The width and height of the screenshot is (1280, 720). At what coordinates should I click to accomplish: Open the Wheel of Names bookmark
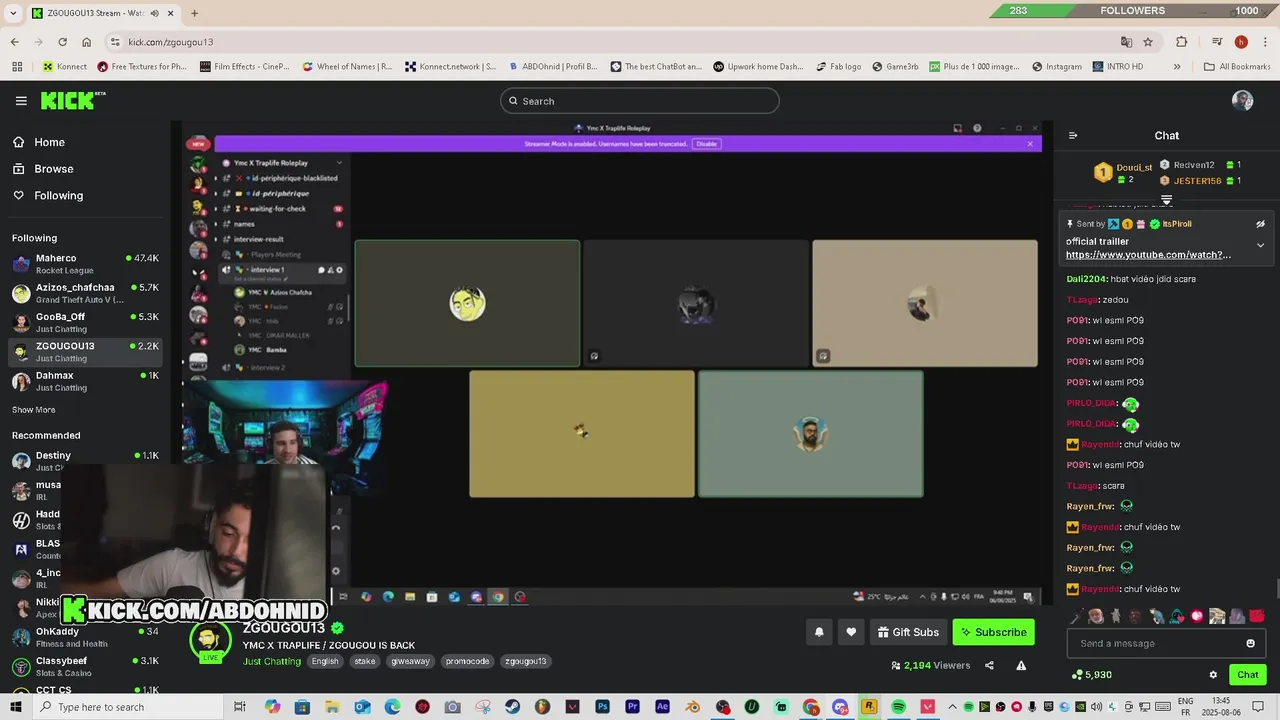[346, 67]
